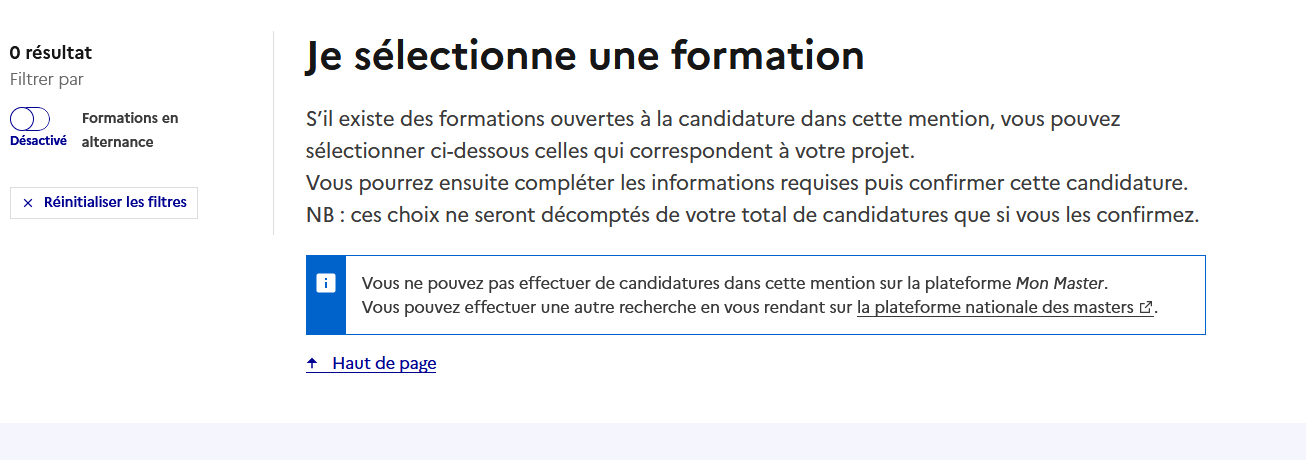Click the info icon in the blue alert

(x=326, y=283)
